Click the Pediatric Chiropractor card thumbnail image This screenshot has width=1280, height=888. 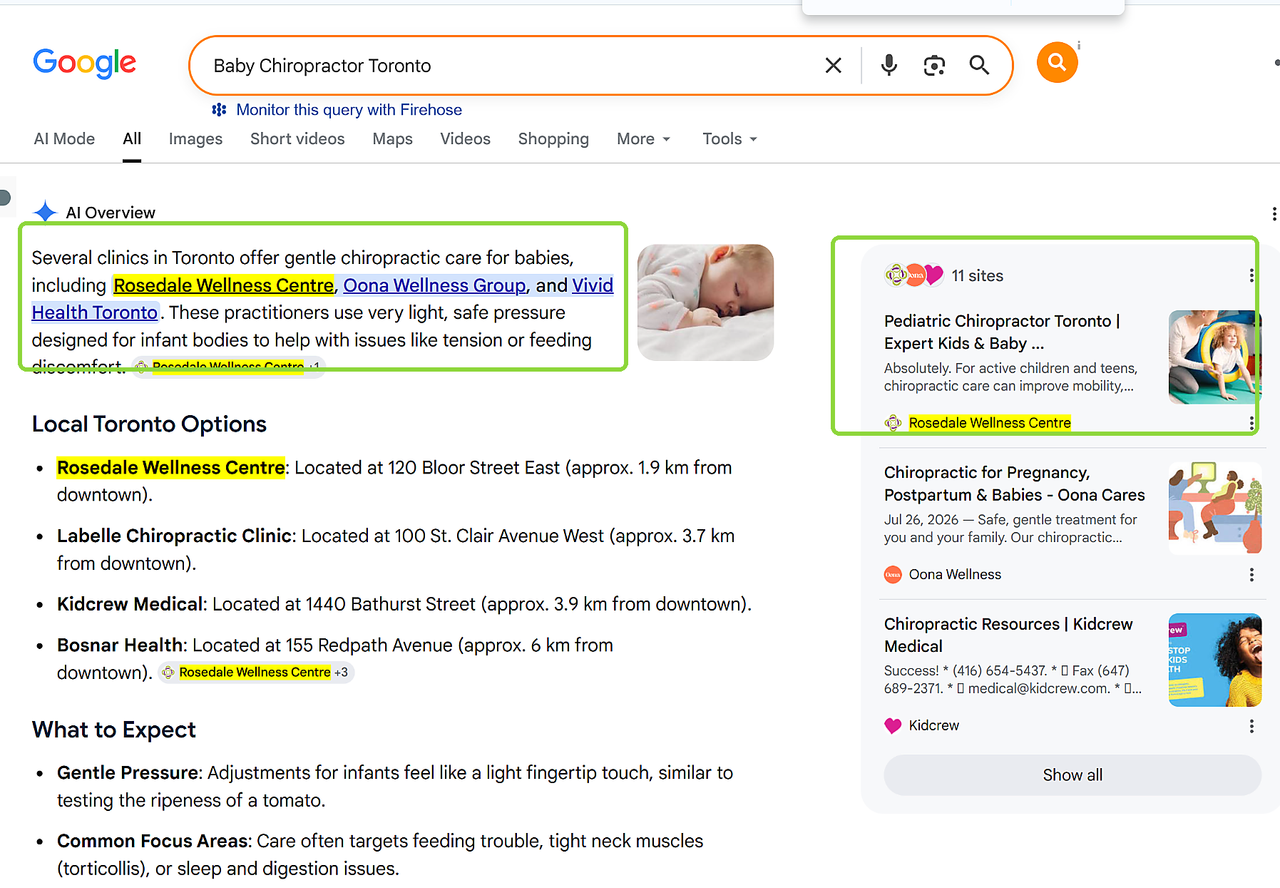click(1215, 357)
